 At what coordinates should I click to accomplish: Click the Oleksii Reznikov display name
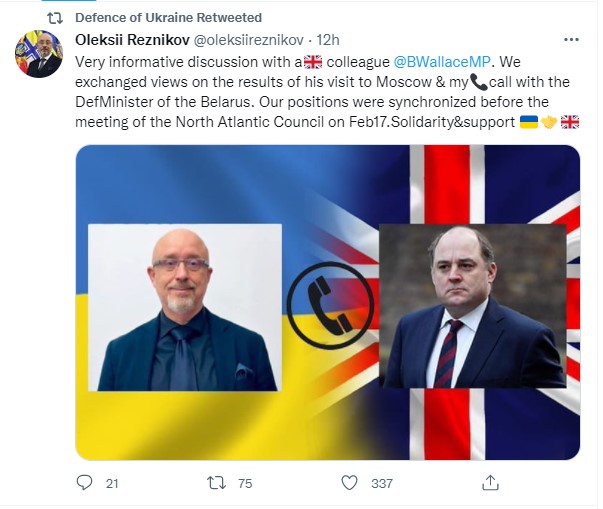(x=132, y=40)
